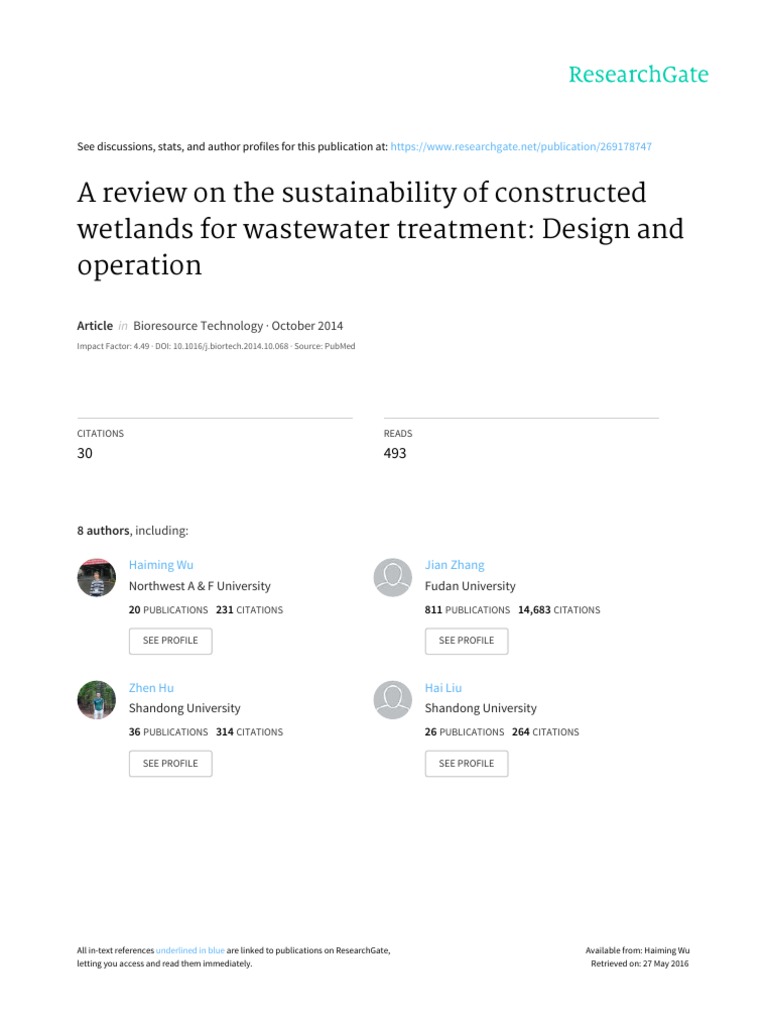Click Jian Zhang's avatar placeholder icon
Image resolution: width=768 pixels, height=1024 pixels.
pos(393,578)
